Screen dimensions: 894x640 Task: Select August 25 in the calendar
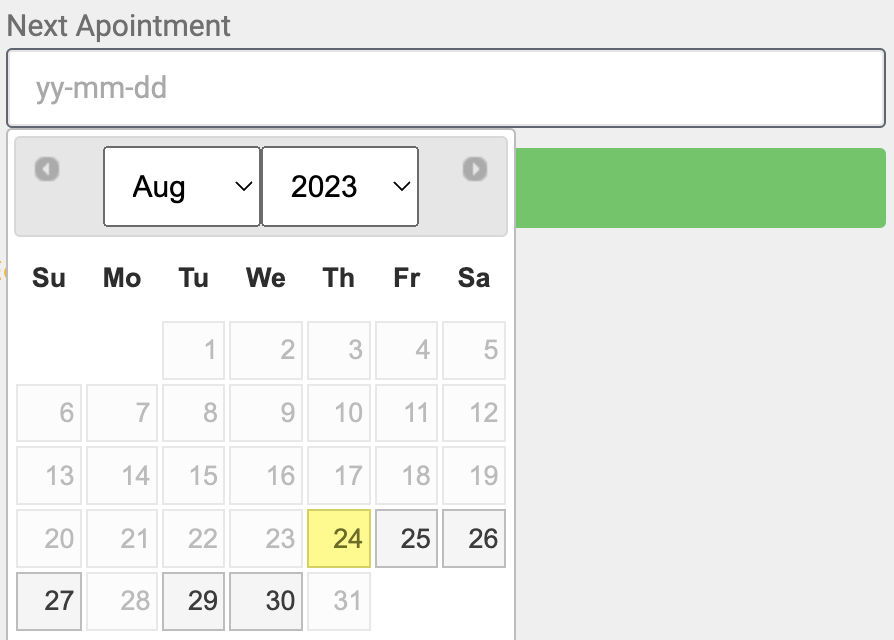(407, 539)
